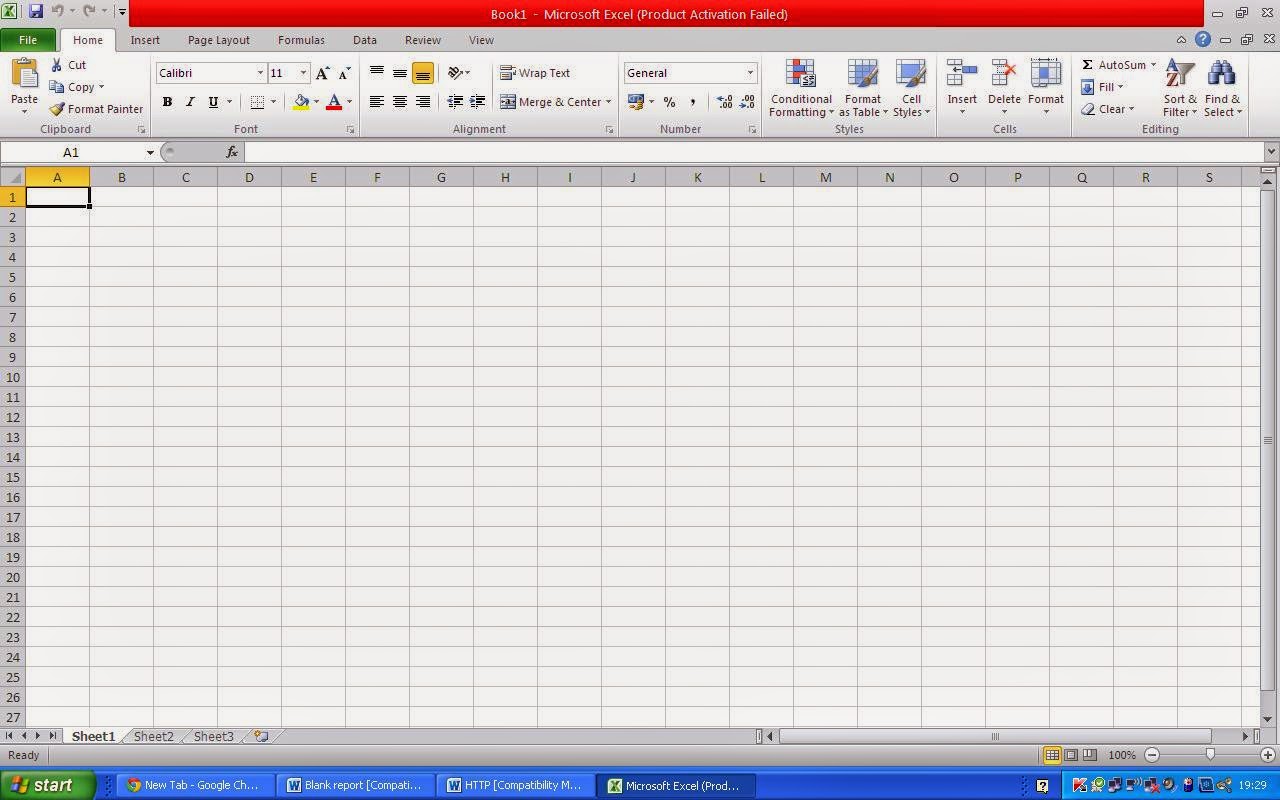Open the Font name dropdown
The image size is (1280, 800).
coord(258,72)
